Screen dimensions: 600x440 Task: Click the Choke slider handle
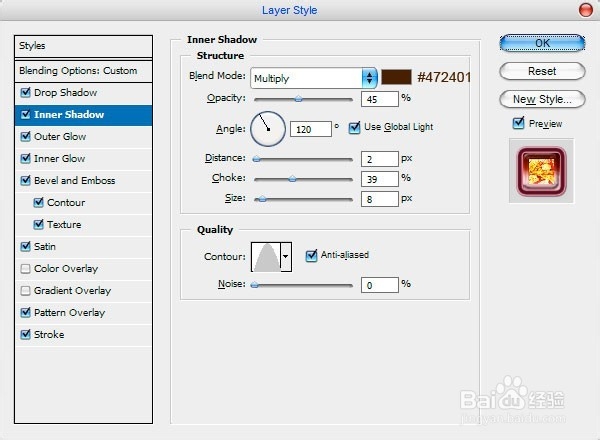pyautogui.click(x=292, y=178)
